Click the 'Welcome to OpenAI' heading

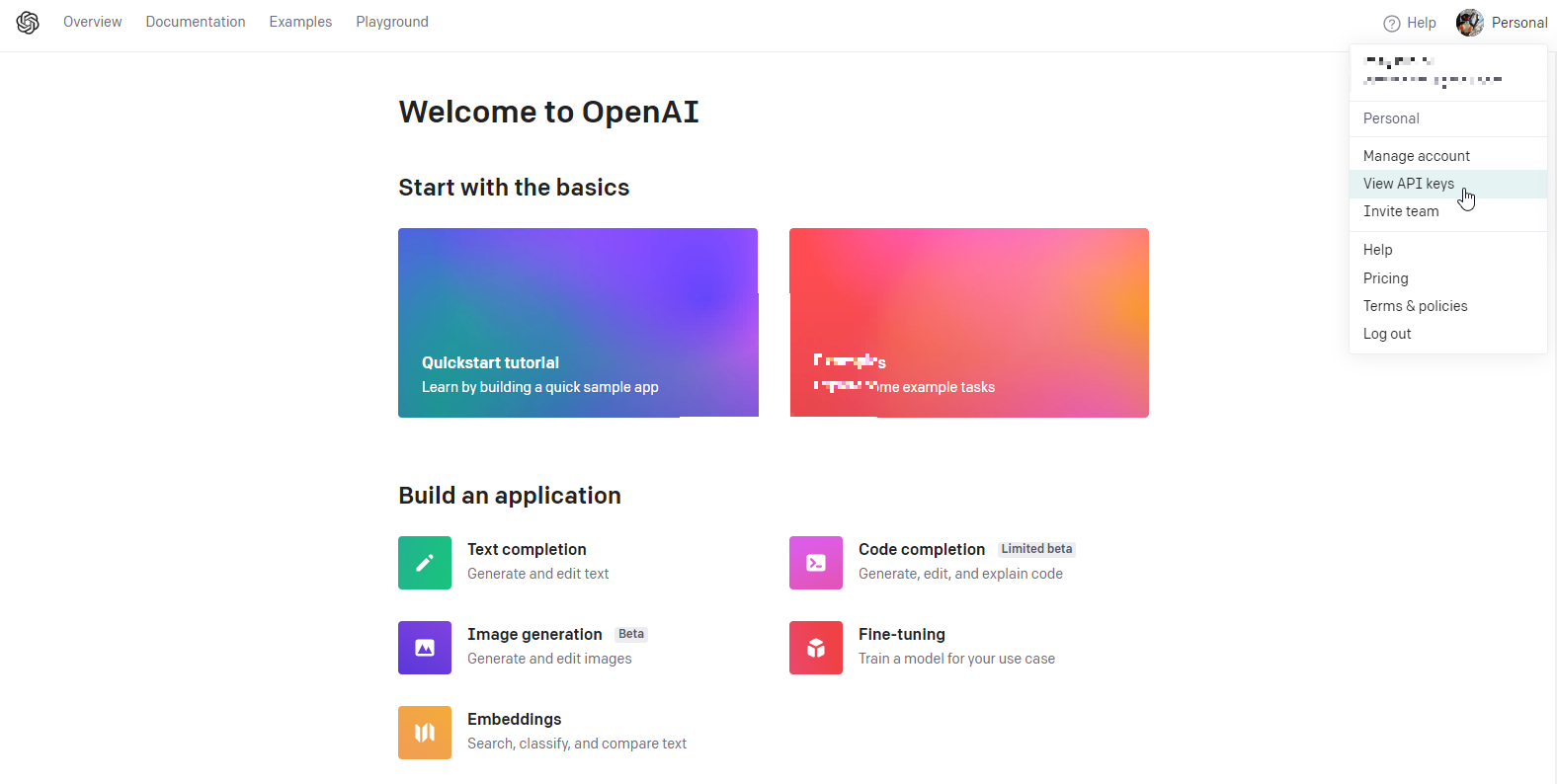click(x=548, y=112)
